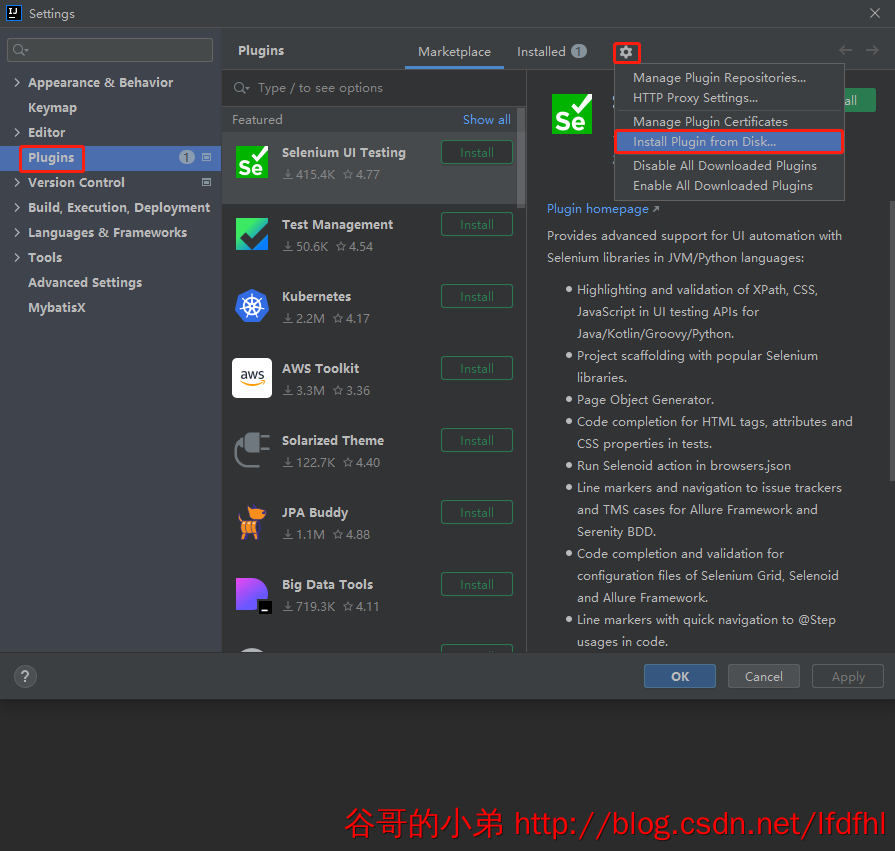Choose Manage Plugin Repositories menu item
895x851 pixels.
point(729,78)
